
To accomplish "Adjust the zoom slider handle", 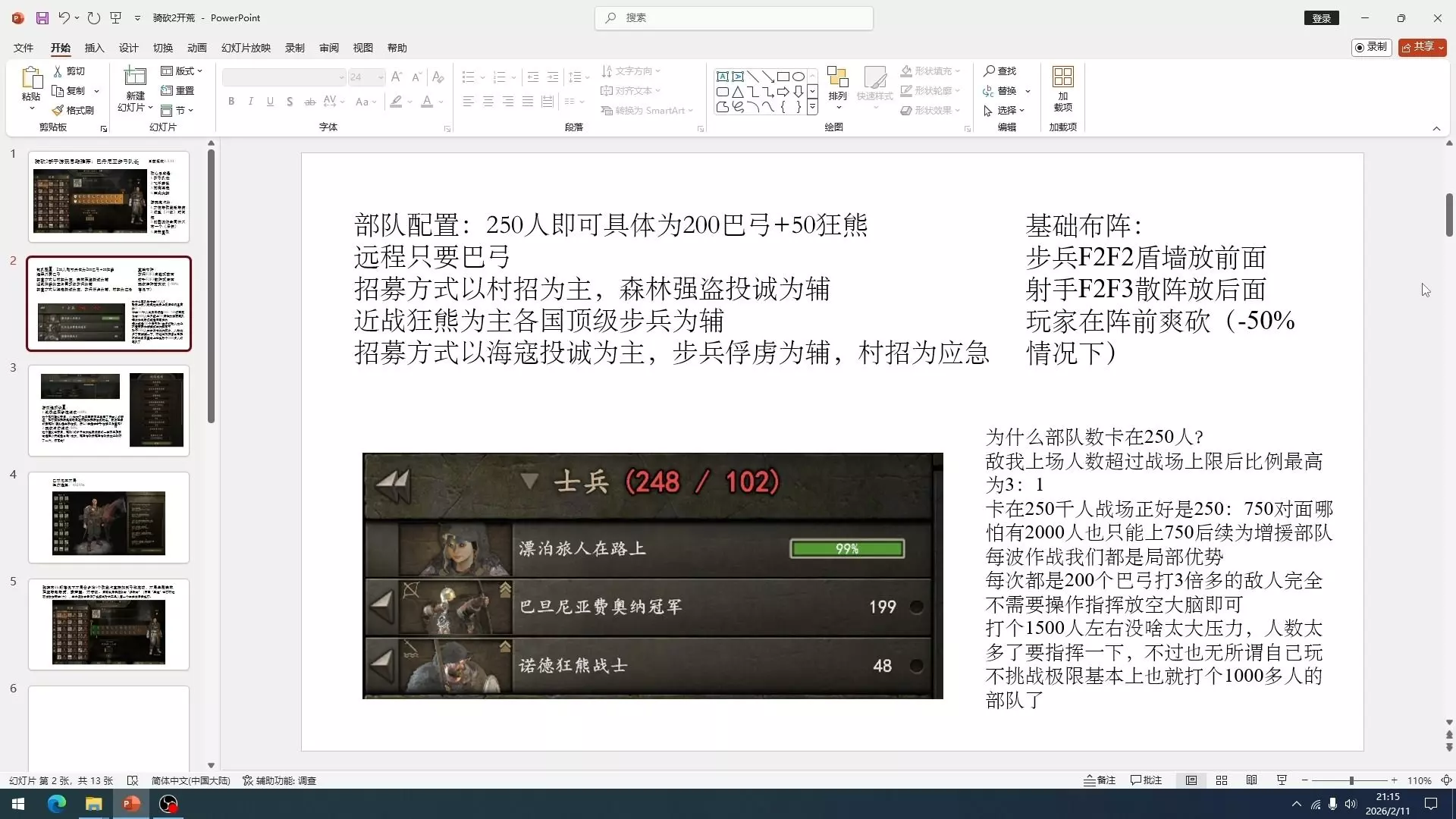I will click(1351, 780).
